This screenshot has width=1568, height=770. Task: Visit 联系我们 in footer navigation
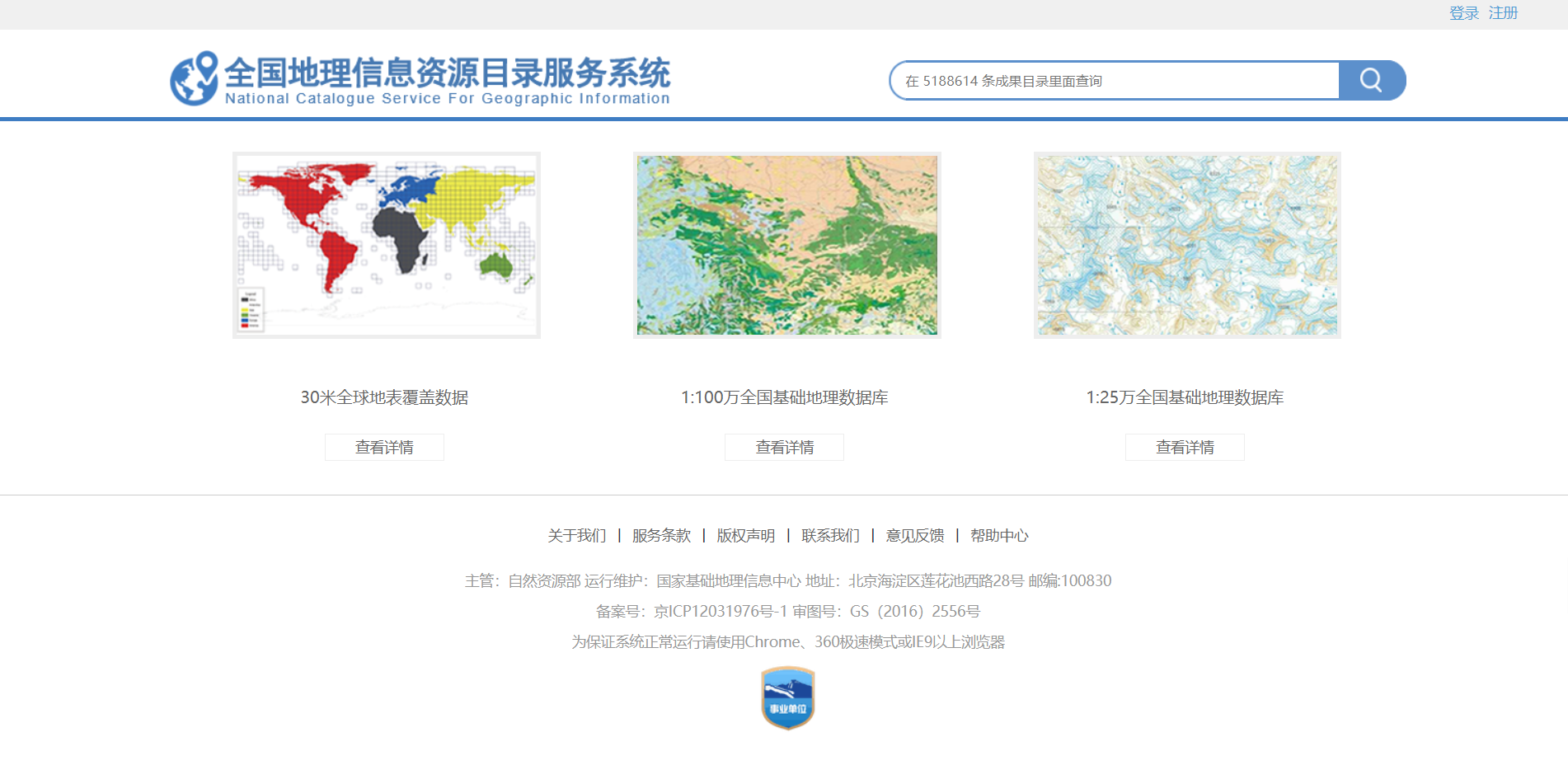[x=830, y=536]
